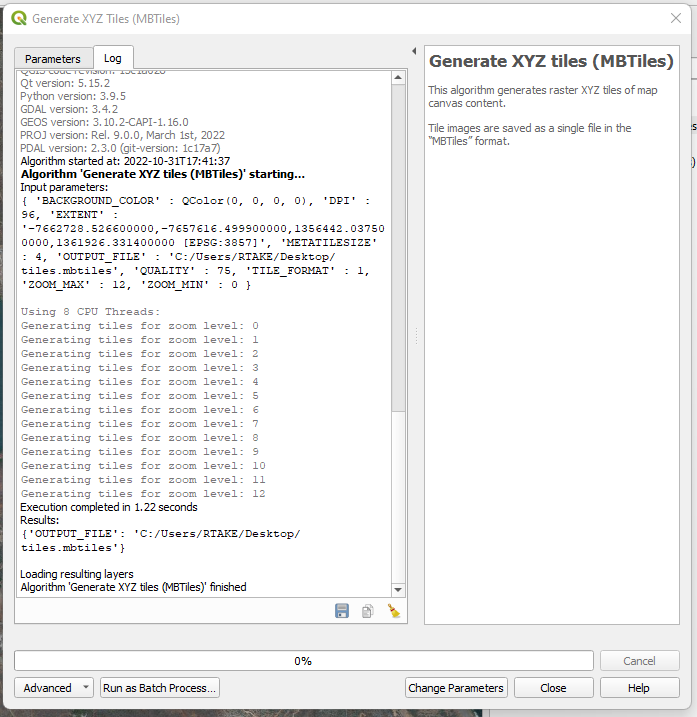Copy the log contents to clipboard
Image resolution: width=697 pixels, height=717 pixels.
tap(368, 611)
